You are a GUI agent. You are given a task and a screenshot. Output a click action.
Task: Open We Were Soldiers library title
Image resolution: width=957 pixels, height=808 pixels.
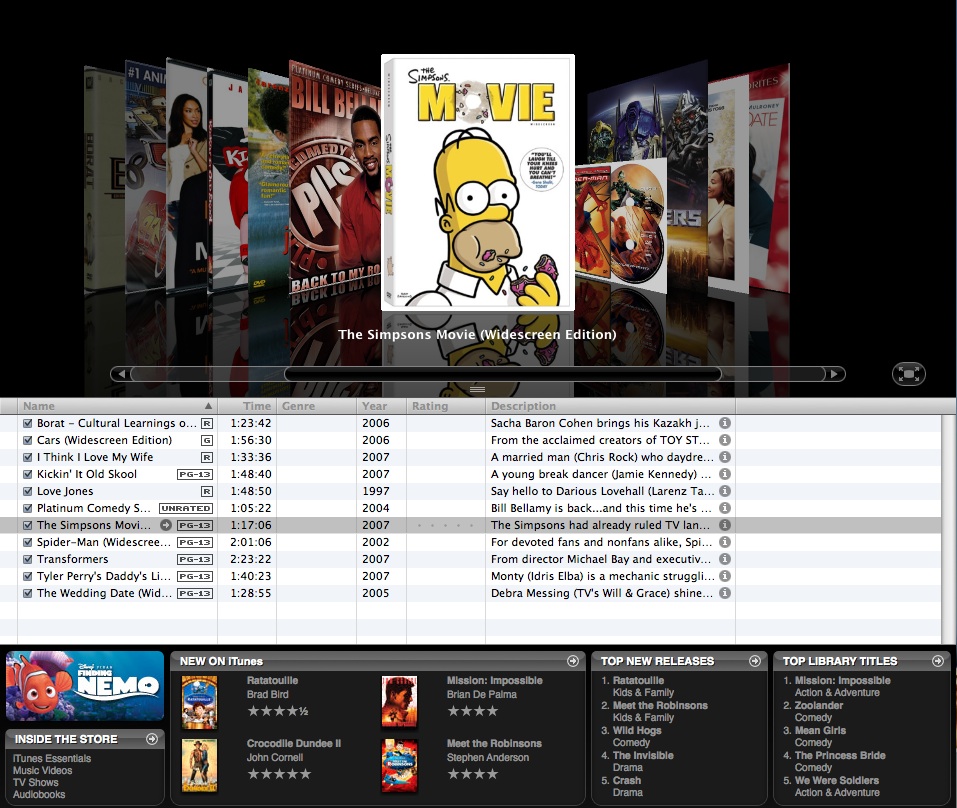837,780
